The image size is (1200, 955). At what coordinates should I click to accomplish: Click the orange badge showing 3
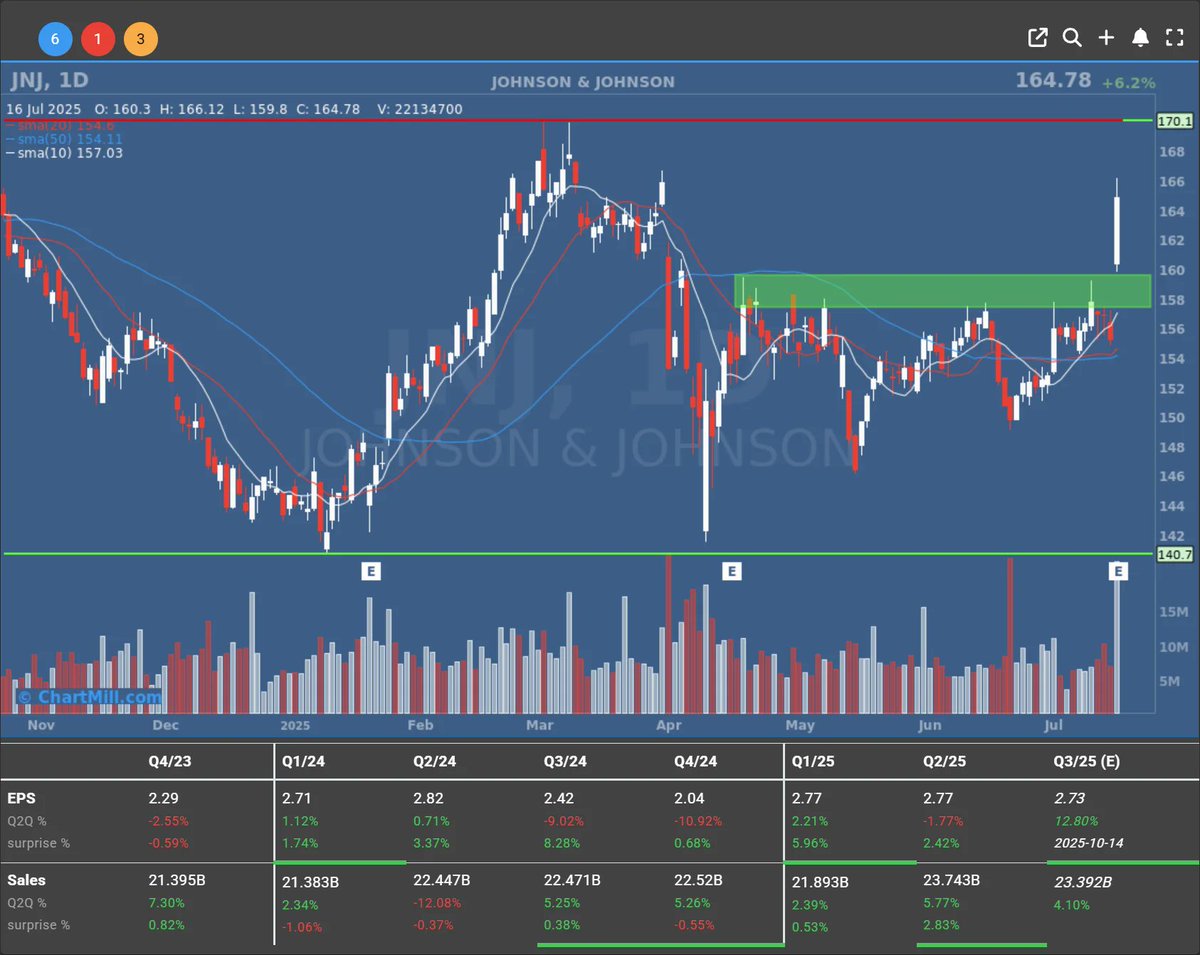tap(141, 40)
